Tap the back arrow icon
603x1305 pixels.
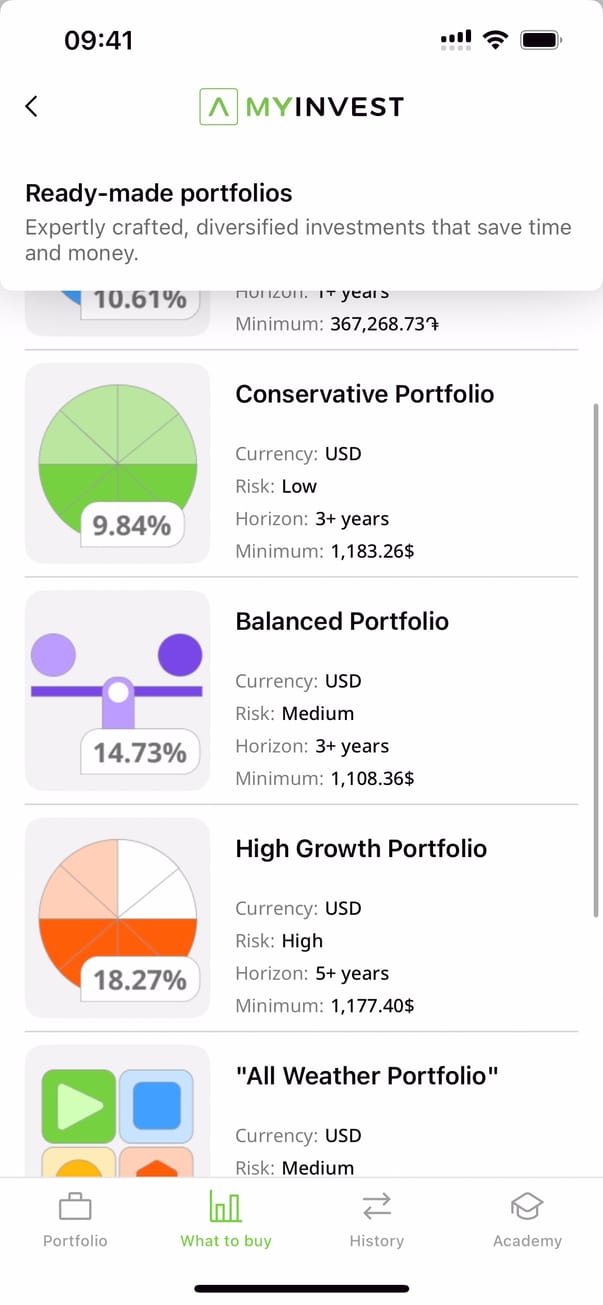(32, 106)
